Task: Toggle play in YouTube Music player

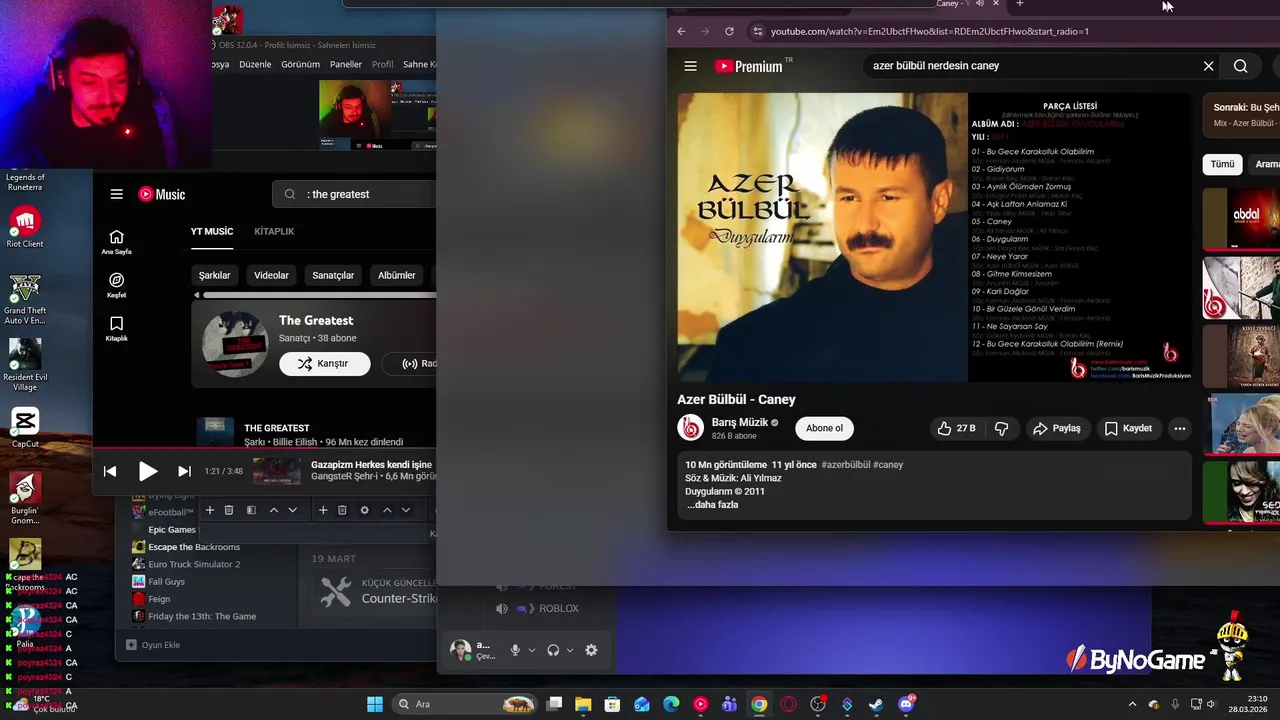Action: click(x=148, y=471)
